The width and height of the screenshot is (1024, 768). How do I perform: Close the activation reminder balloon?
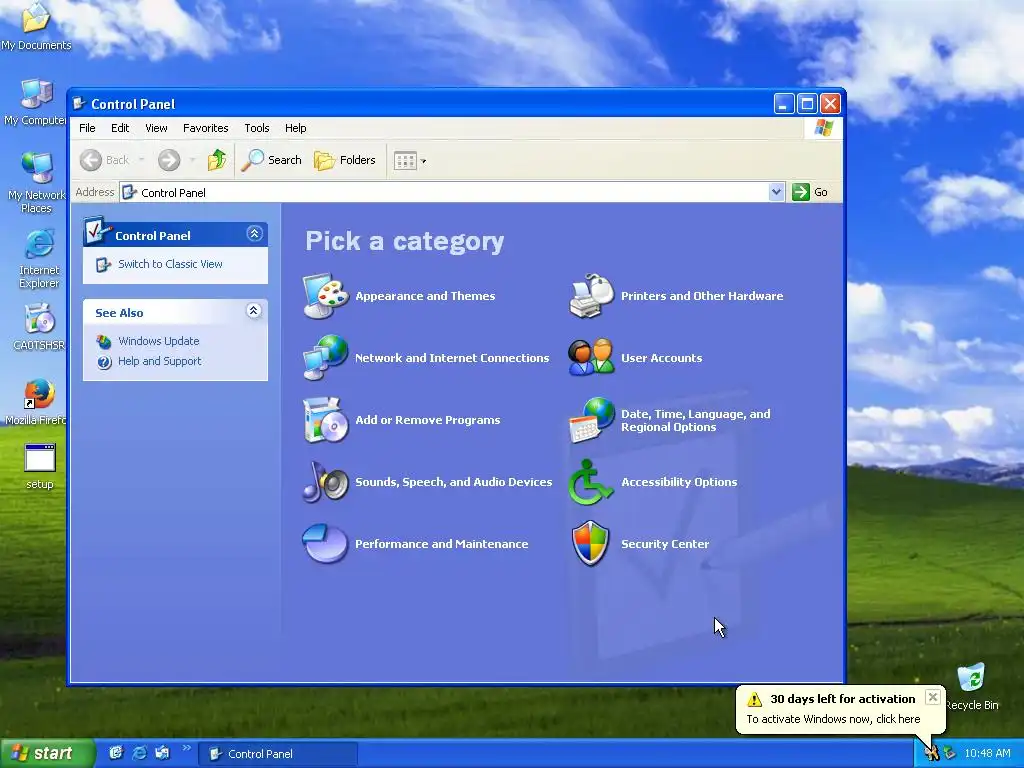click(933, 697)
